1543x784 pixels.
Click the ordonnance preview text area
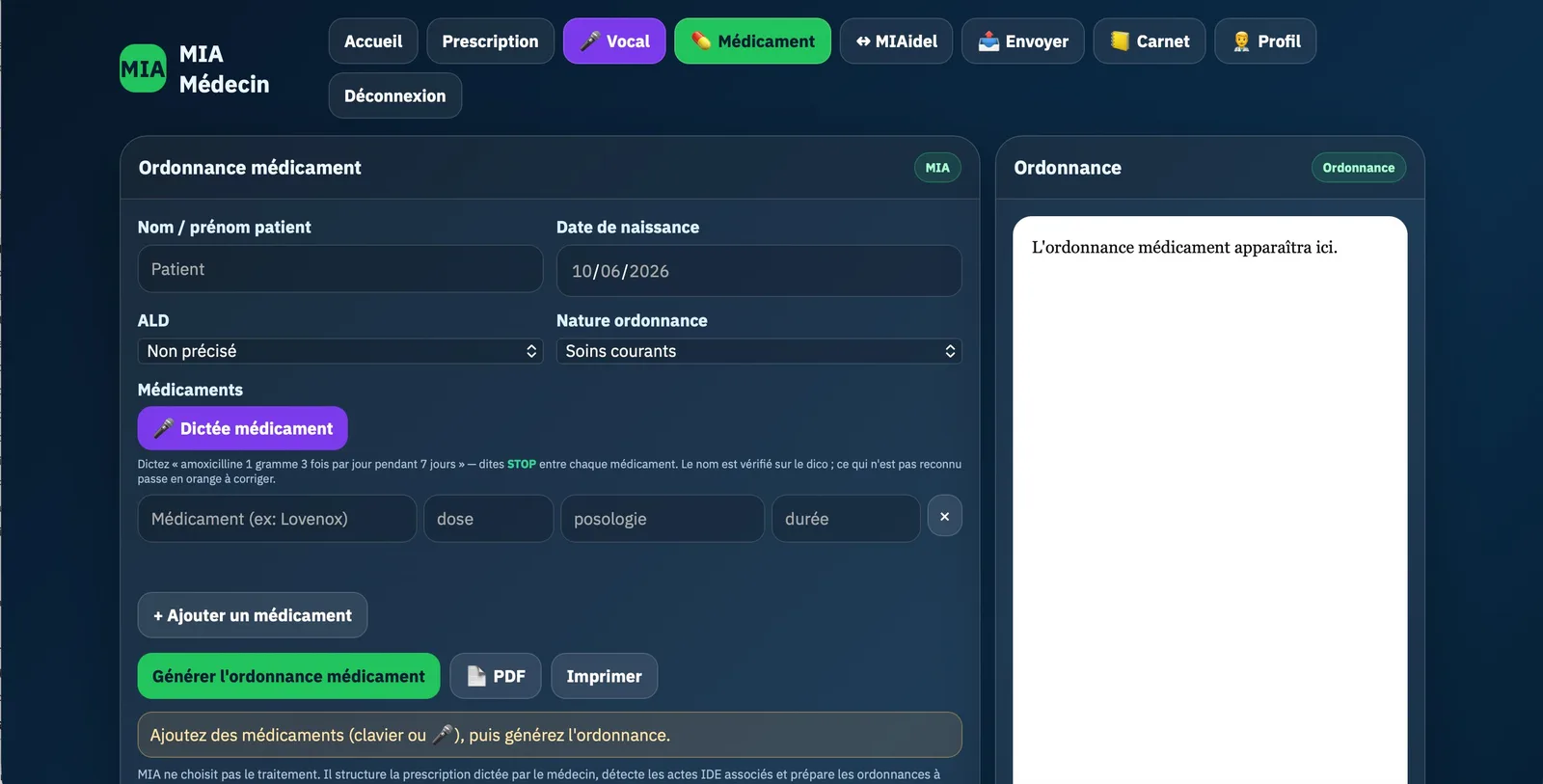pos(1210,501)
